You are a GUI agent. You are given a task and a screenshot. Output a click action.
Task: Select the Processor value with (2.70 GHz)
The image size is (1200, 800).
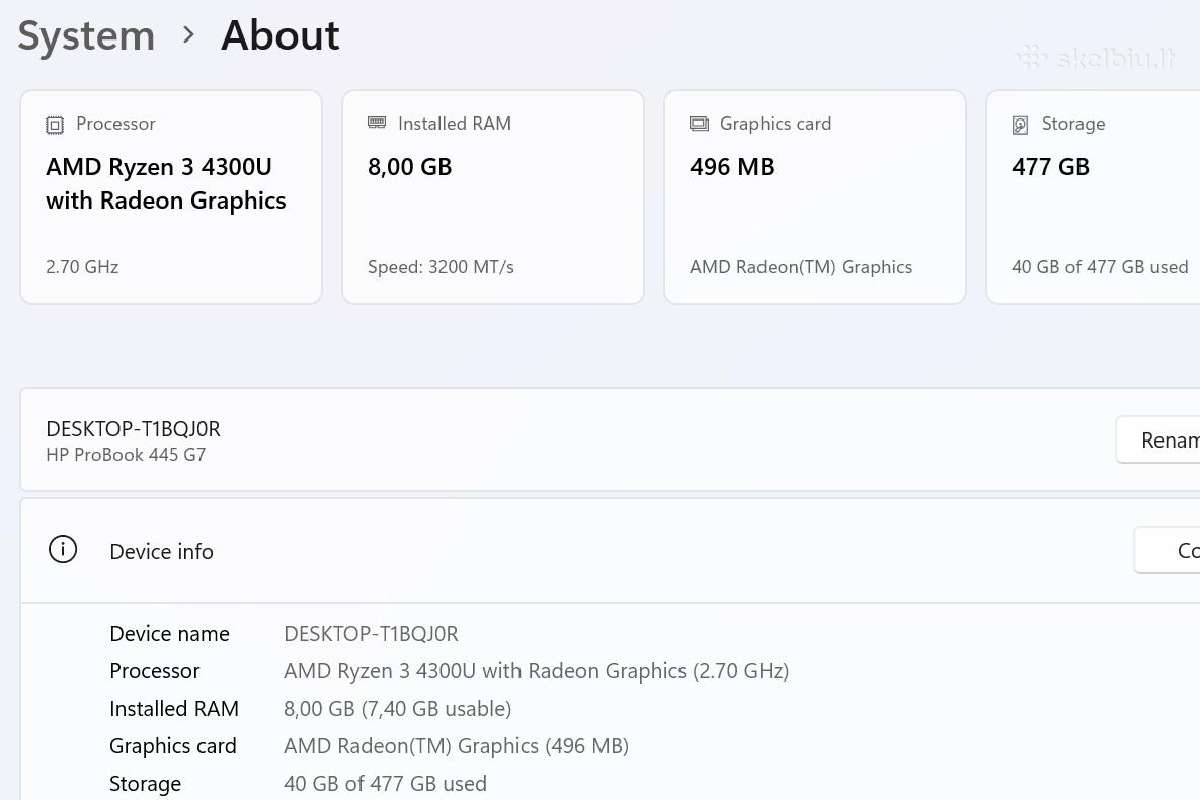[x=537, y=671]
